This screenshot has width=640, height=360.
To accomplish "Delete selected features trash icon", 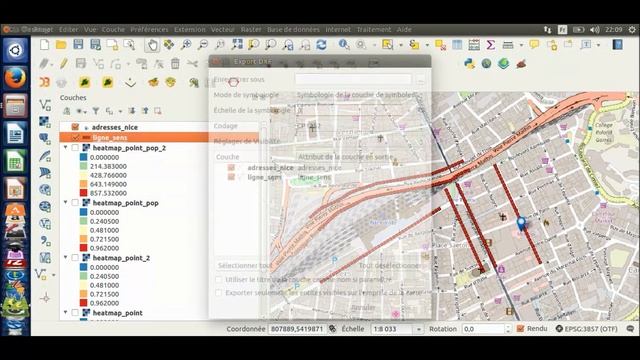I will (x=175, y=63).
